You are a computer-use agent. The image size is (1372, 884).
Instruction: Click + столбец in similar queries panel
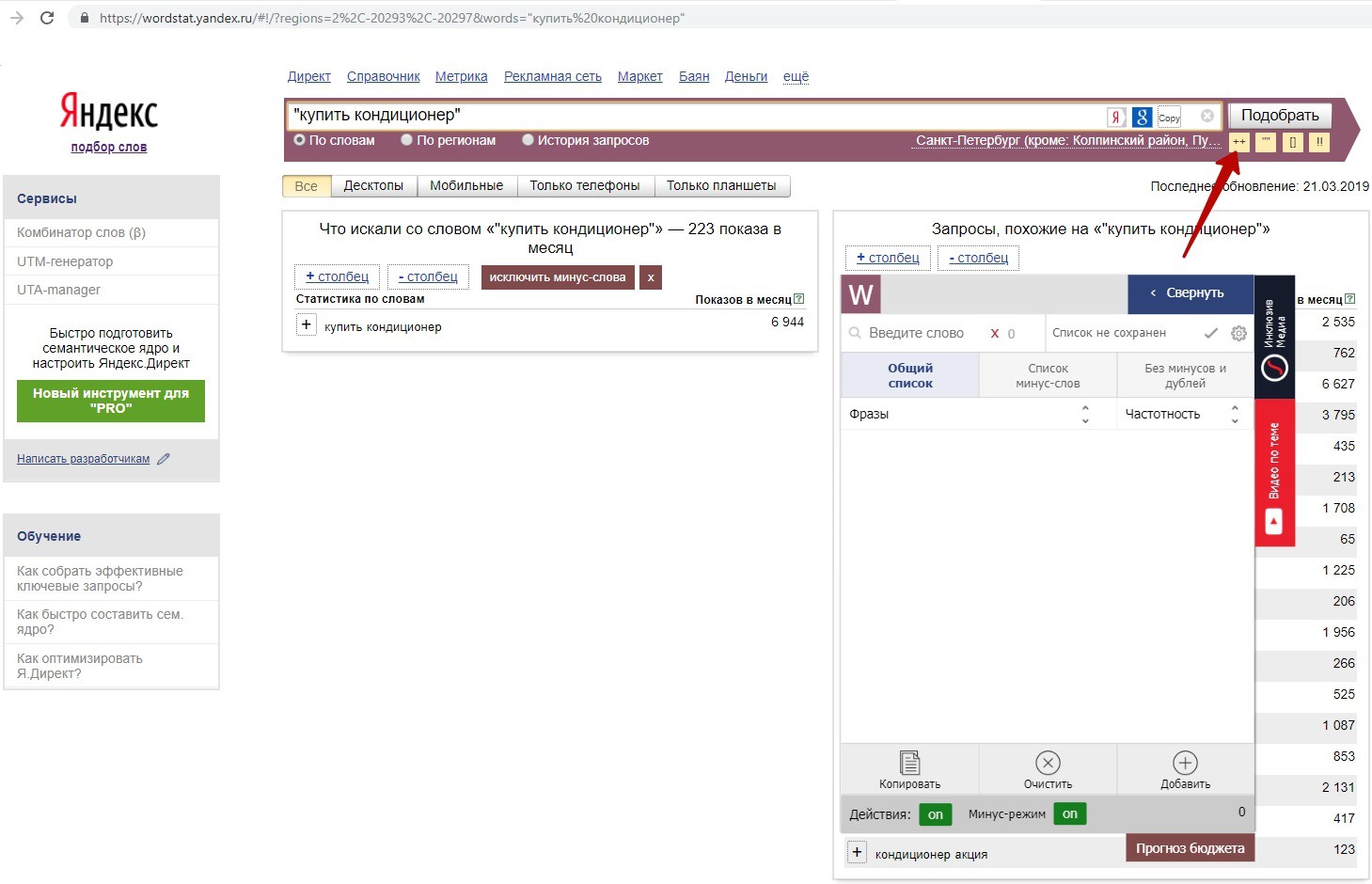888,258
